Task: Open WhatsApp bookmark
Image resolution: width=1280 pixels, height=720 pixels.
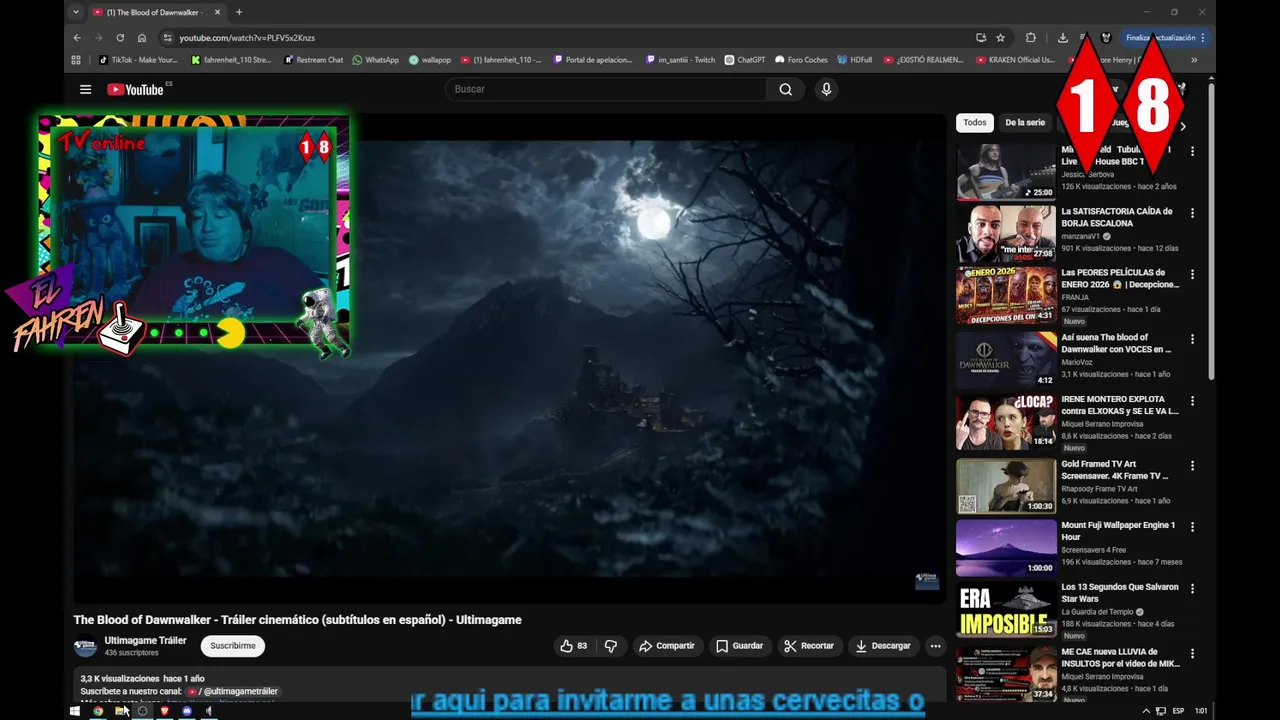Action: click(375, 60)
